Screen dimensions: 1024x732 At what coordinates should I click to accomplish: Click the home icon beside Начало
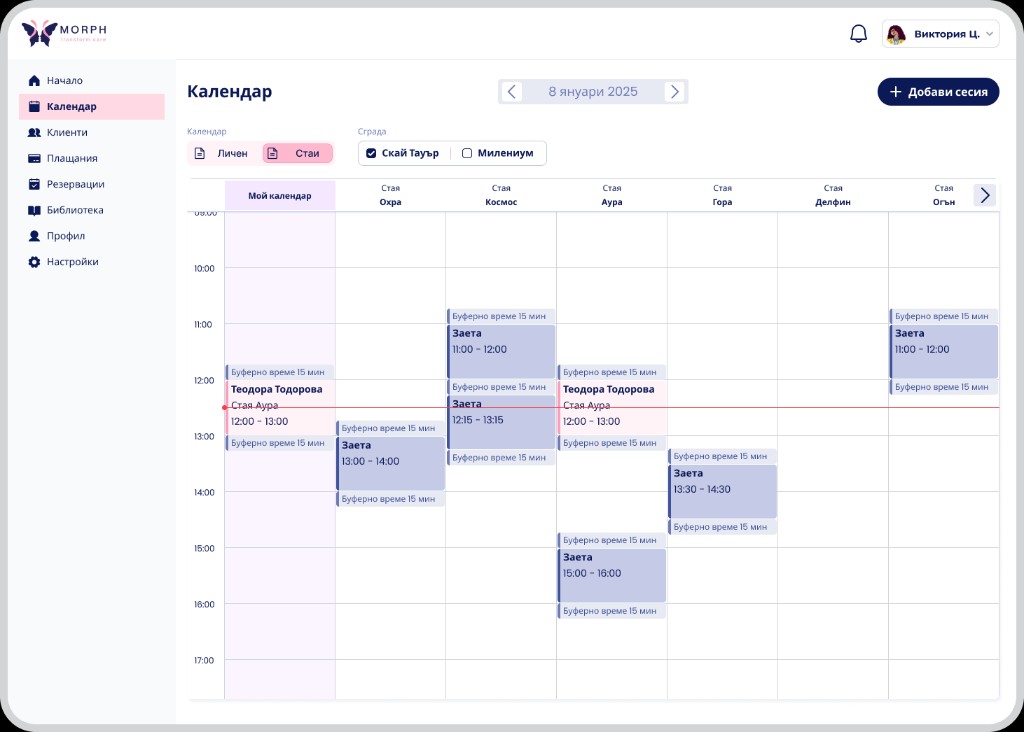pos(34,80)
